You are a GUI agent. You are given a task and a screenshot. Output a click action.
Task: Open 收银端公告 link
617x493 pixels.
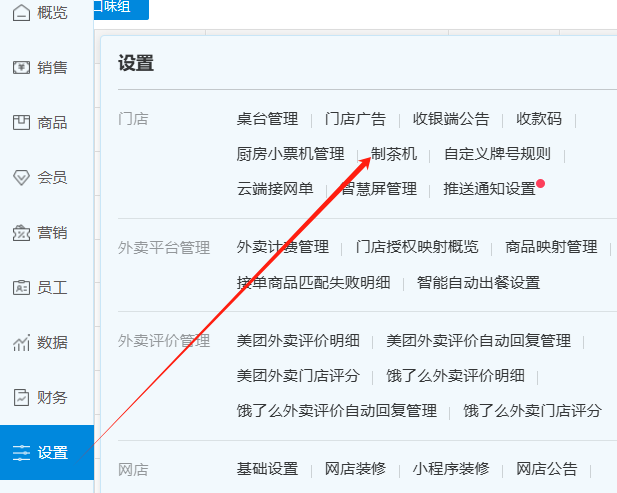[x=451, y=119]
